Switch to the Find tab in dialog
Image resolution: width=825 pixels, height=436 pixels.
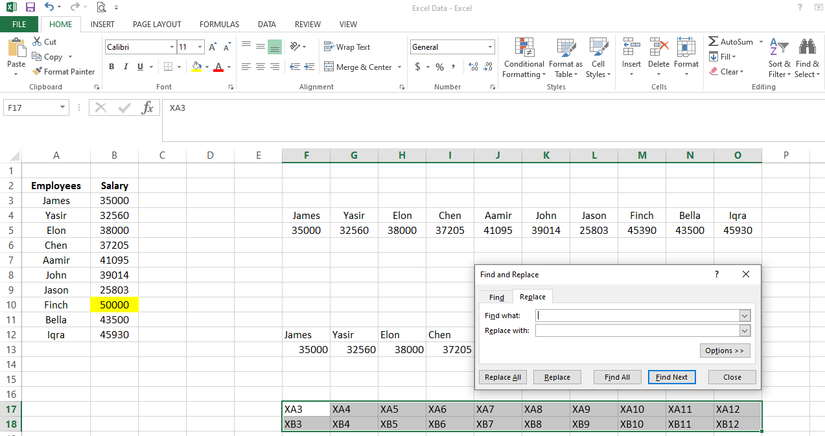(x=496, y=297)
